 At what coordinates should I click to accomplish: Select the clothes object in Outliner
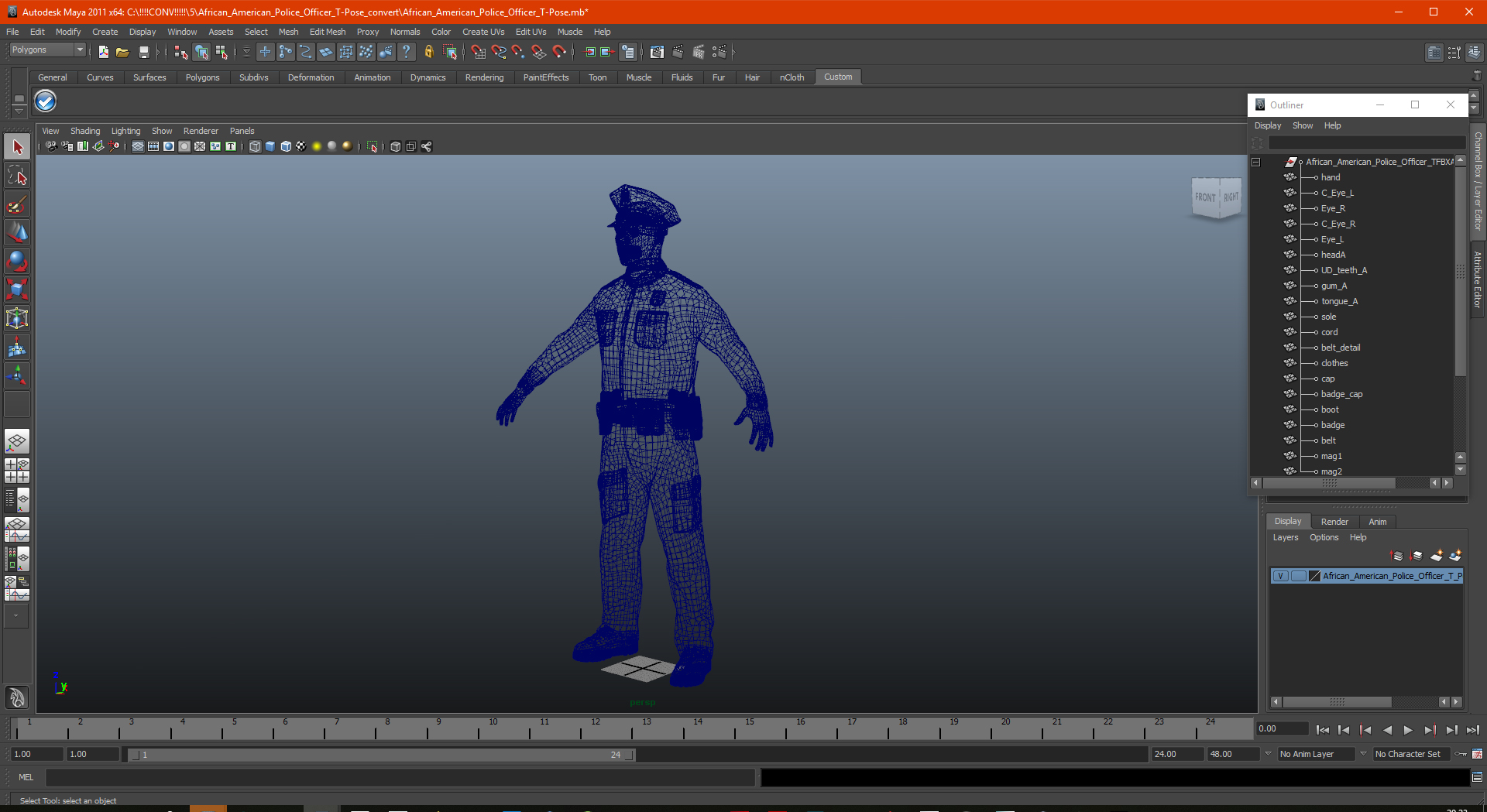tap(1334, 363)
